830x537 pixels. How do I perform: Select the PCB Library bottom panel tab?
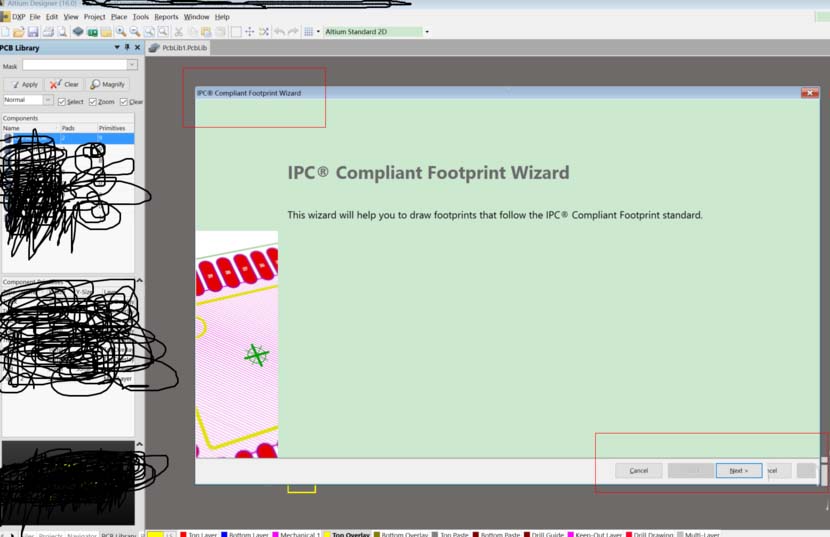tap(119, 534)
